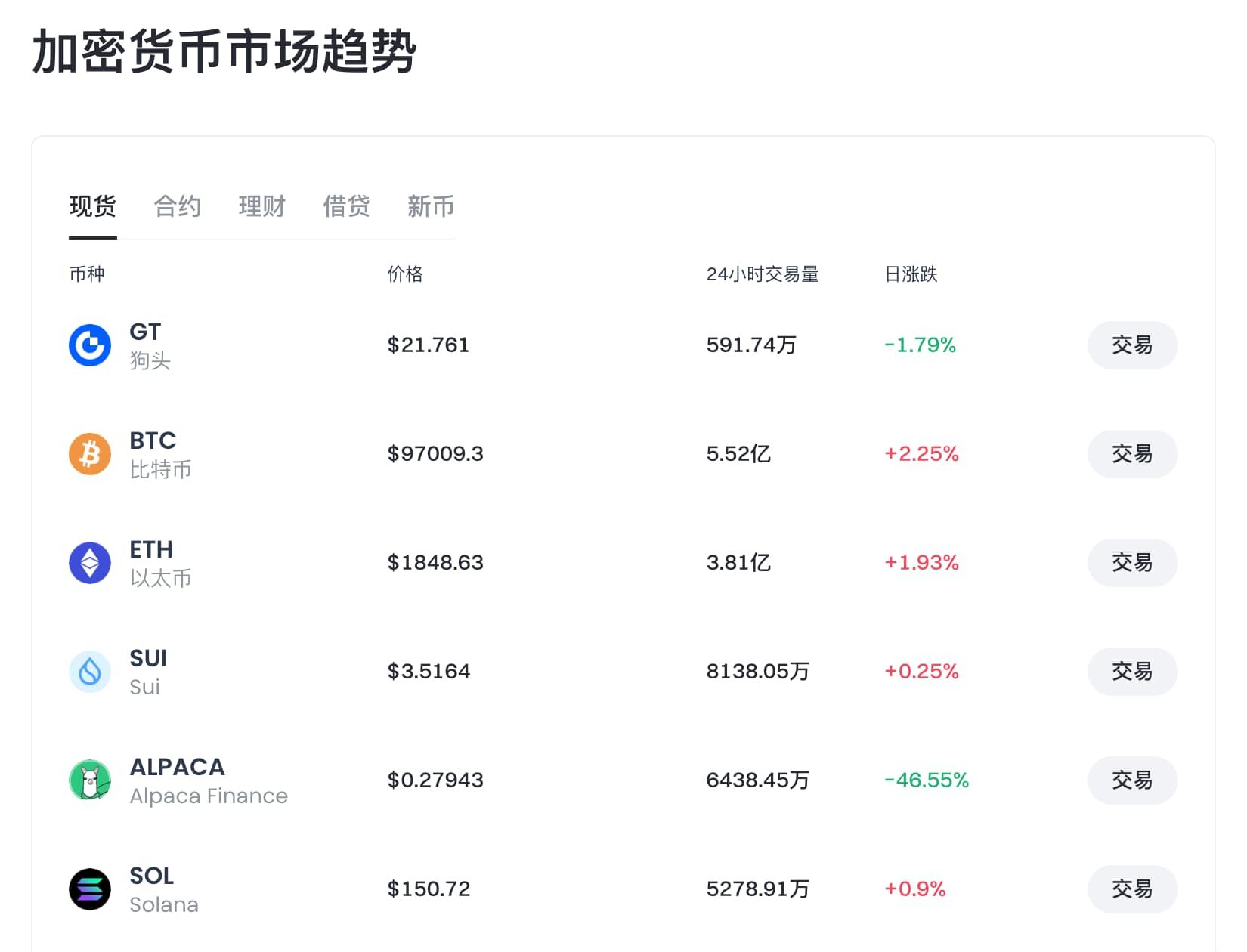Click the SOL row 交易 button
1247x952 pixels.
tap(1131, 889)
